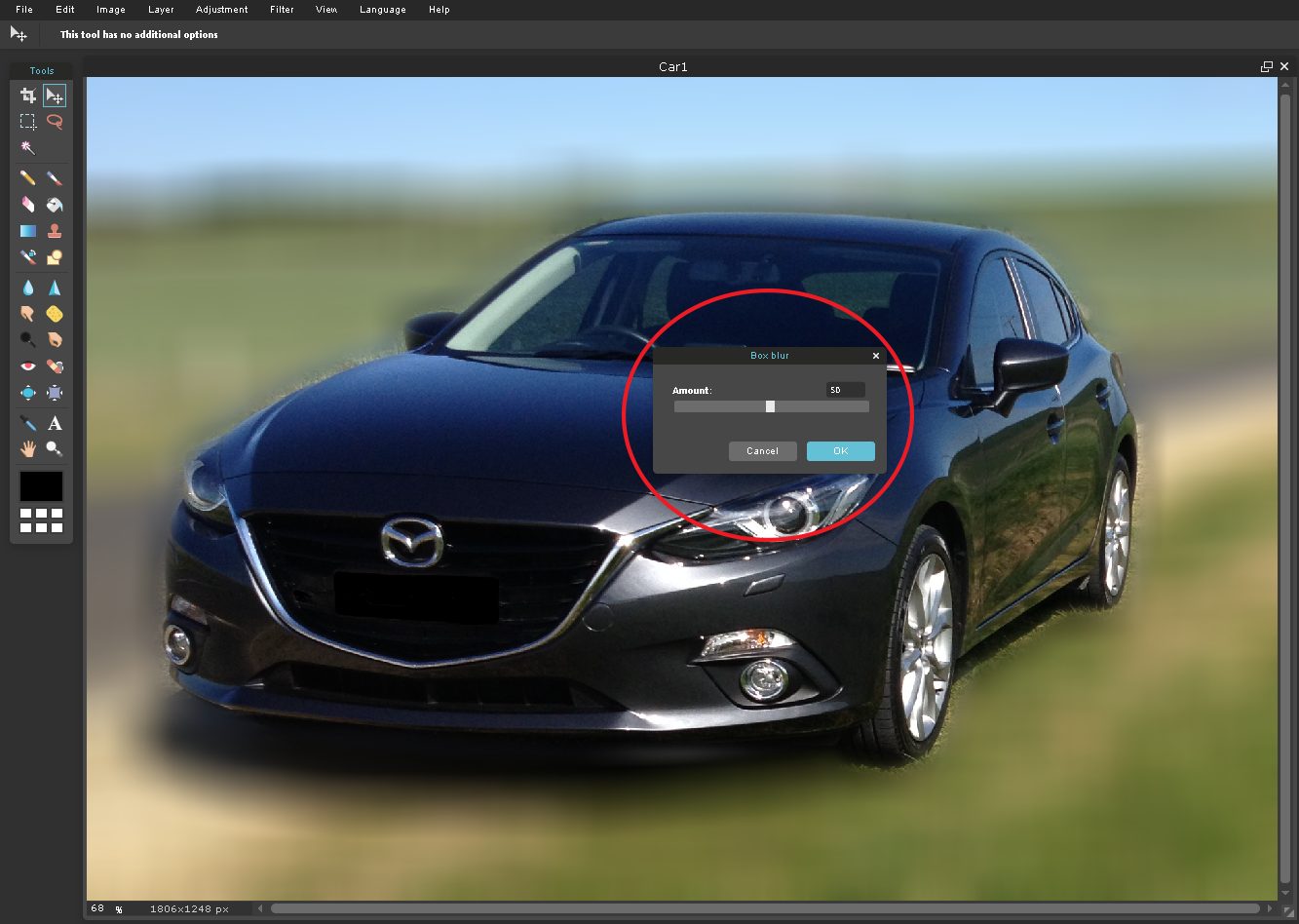The width and height of the screenshot is (1299, 924).
Task: Click the Car1 document title
Action: [673, 67]
